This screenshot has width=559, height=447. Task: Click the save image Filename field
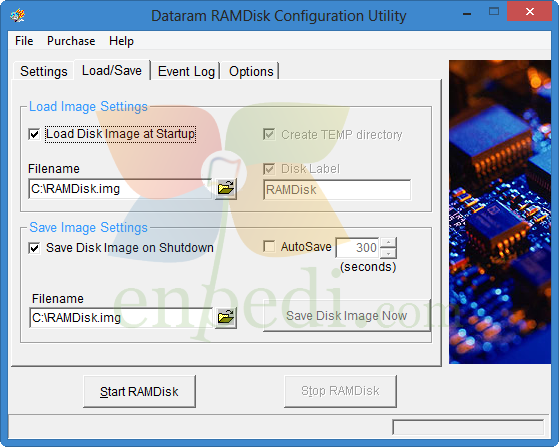121,318
